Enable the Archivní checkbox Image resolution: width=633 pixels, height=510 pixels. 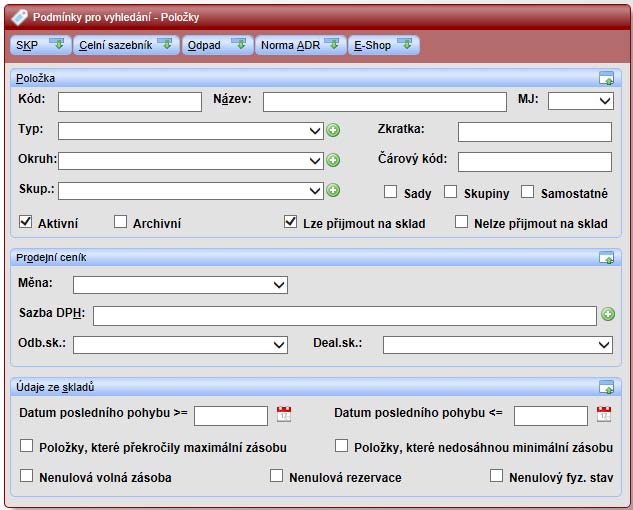121,222
